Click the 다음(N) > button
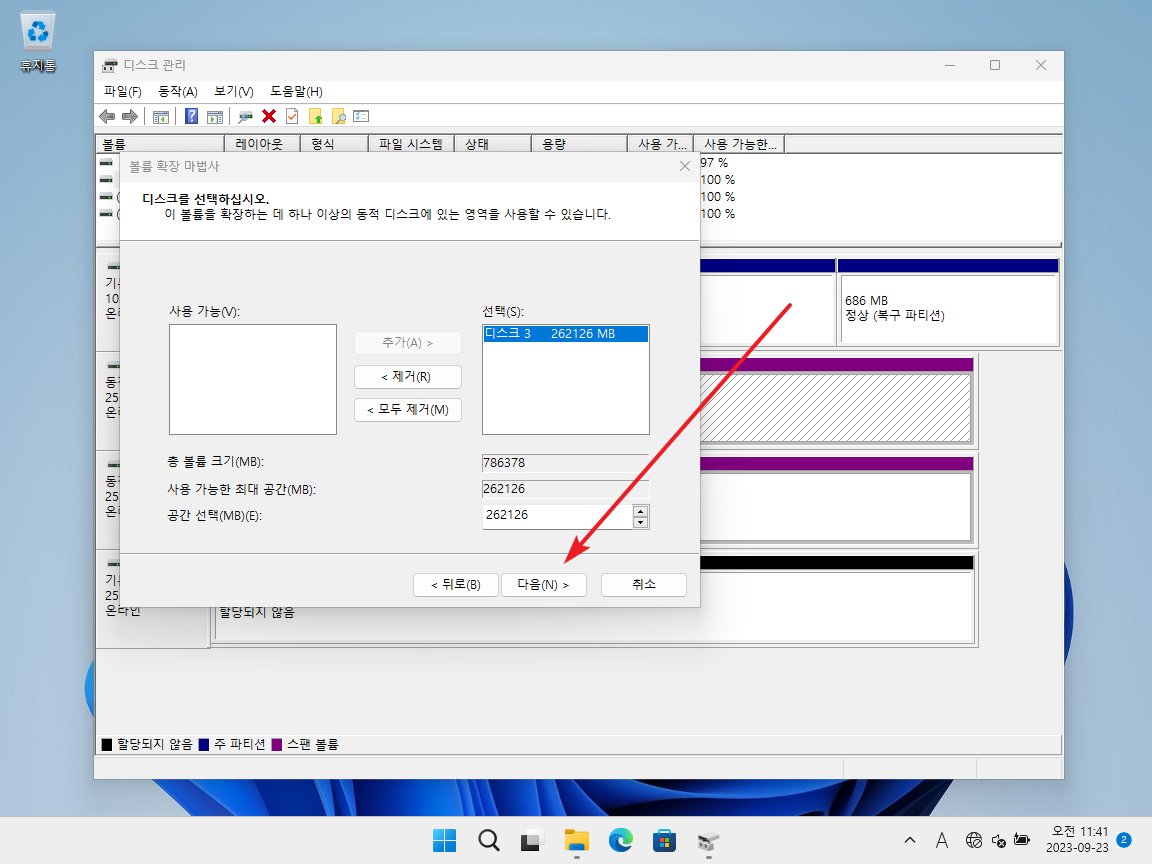 pyautogui.click(x=543, y=585)
